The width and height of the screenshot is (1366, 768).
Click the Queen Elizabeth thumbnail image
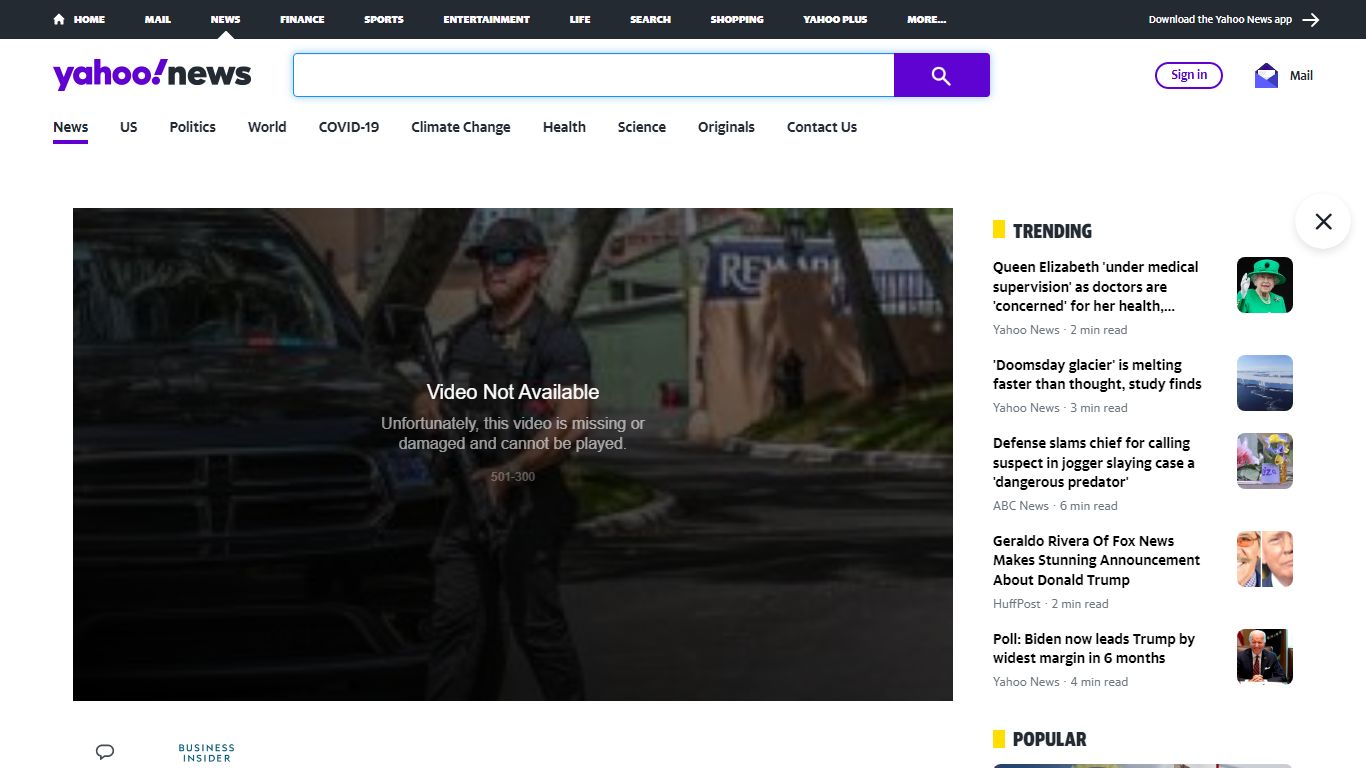[x=1265, y=285]
